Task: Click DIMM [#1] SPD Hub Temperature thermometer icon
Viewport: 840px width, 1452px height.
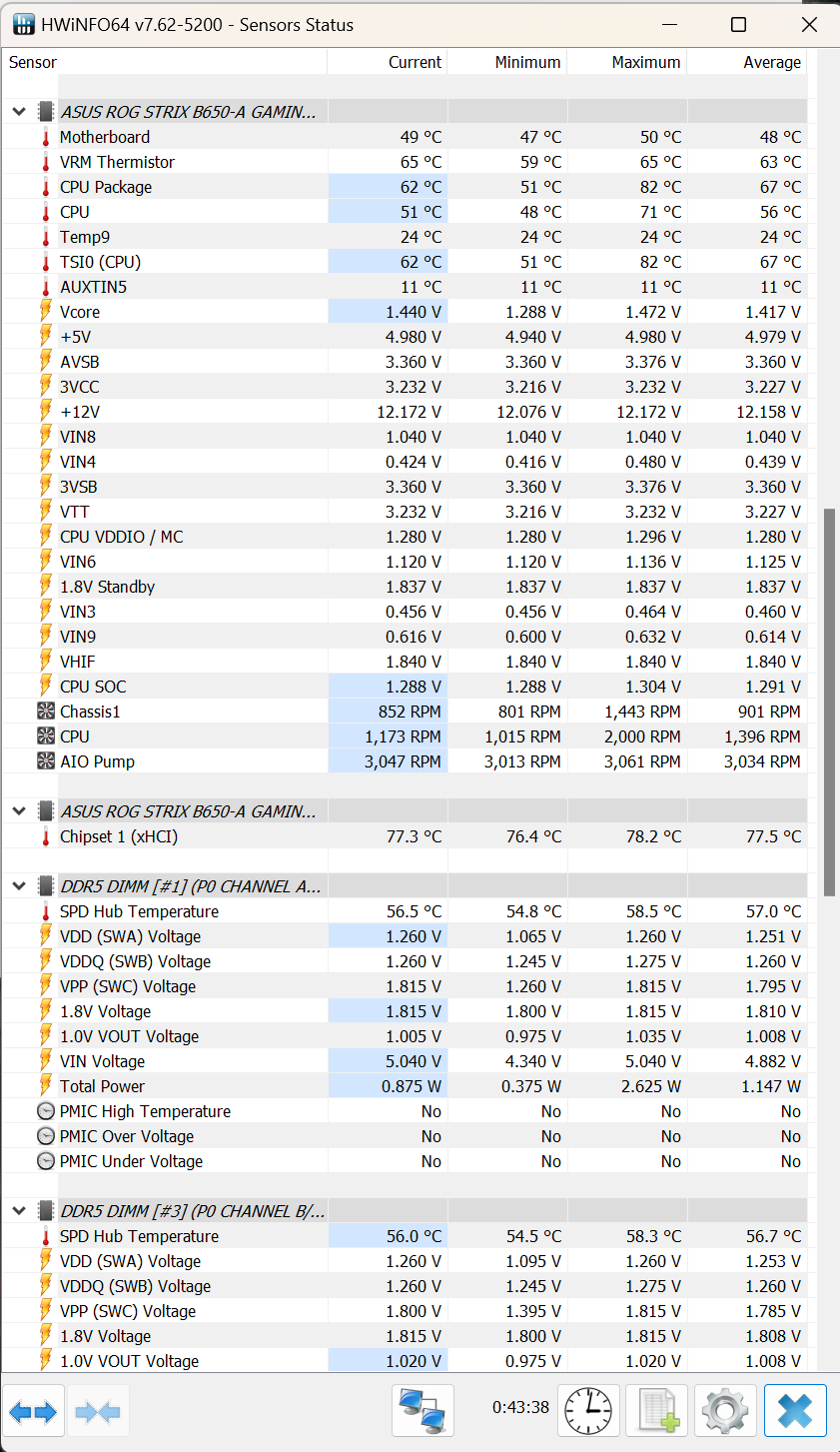Action: click(x=46, y=911)
